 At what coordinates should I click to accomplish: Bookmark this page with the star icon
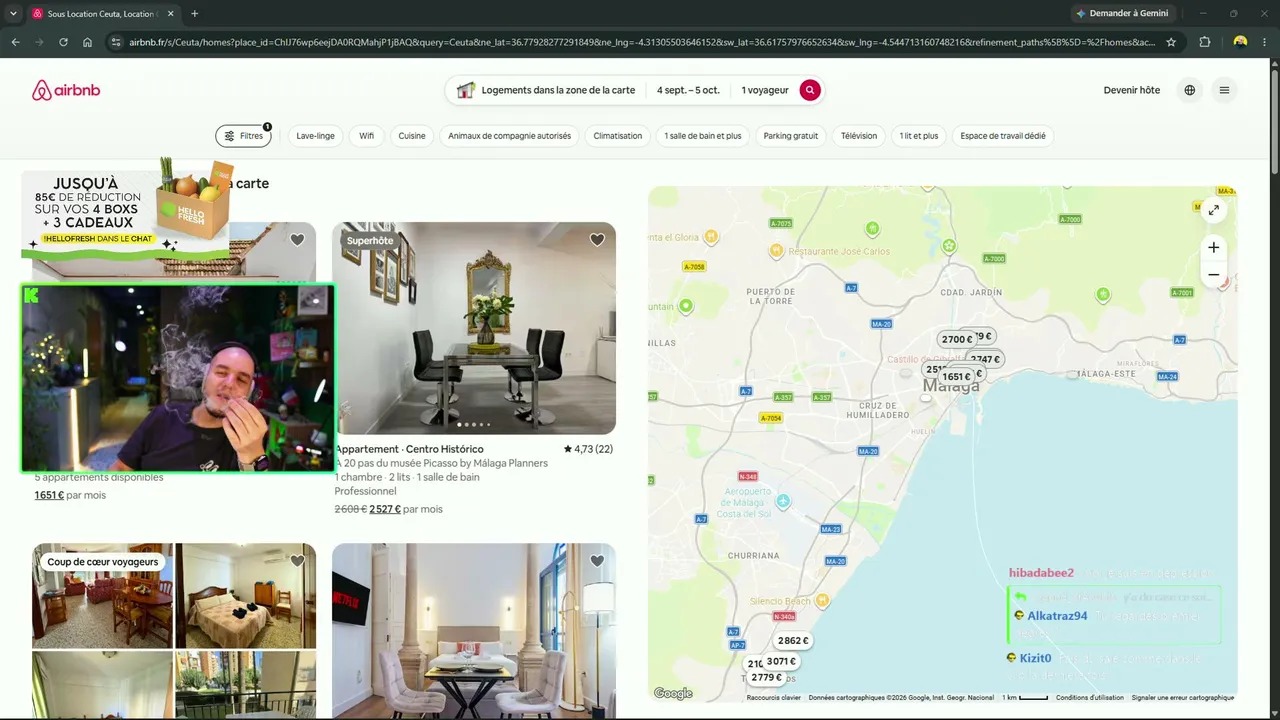[x=1171, y=42]
